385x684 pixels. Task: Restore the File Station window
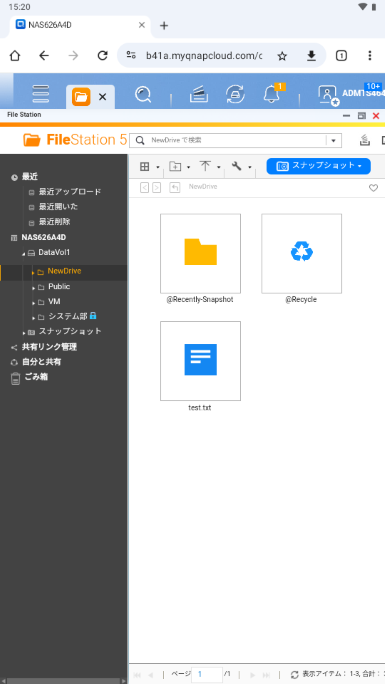(361, 116)
